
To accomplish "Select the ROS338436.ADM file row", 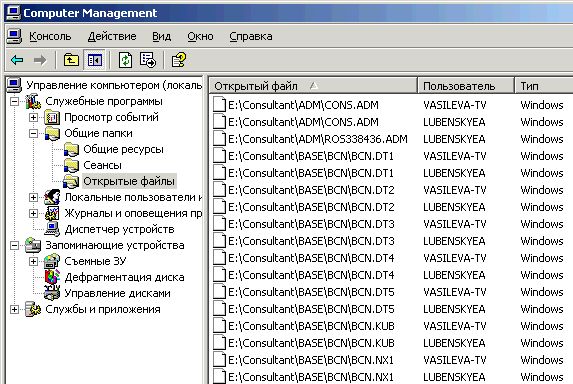I will click(x=391, y=139).
